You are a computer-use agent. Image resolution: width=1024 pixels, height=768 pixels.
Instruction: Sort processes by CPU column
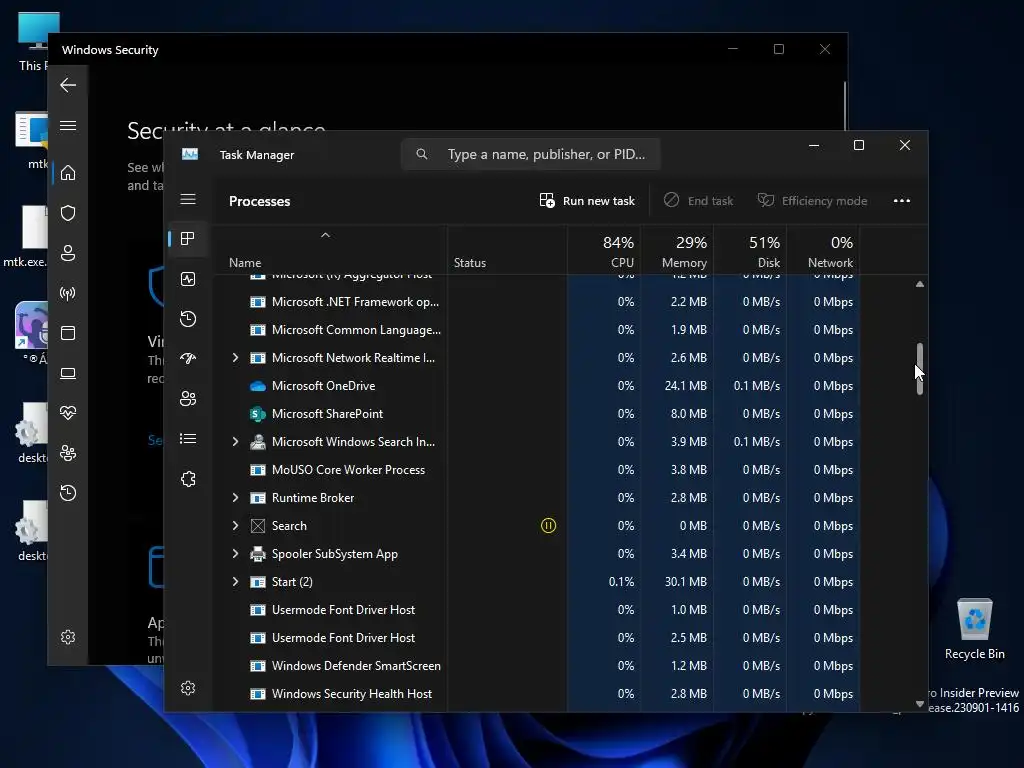click(x=604, y=251)
